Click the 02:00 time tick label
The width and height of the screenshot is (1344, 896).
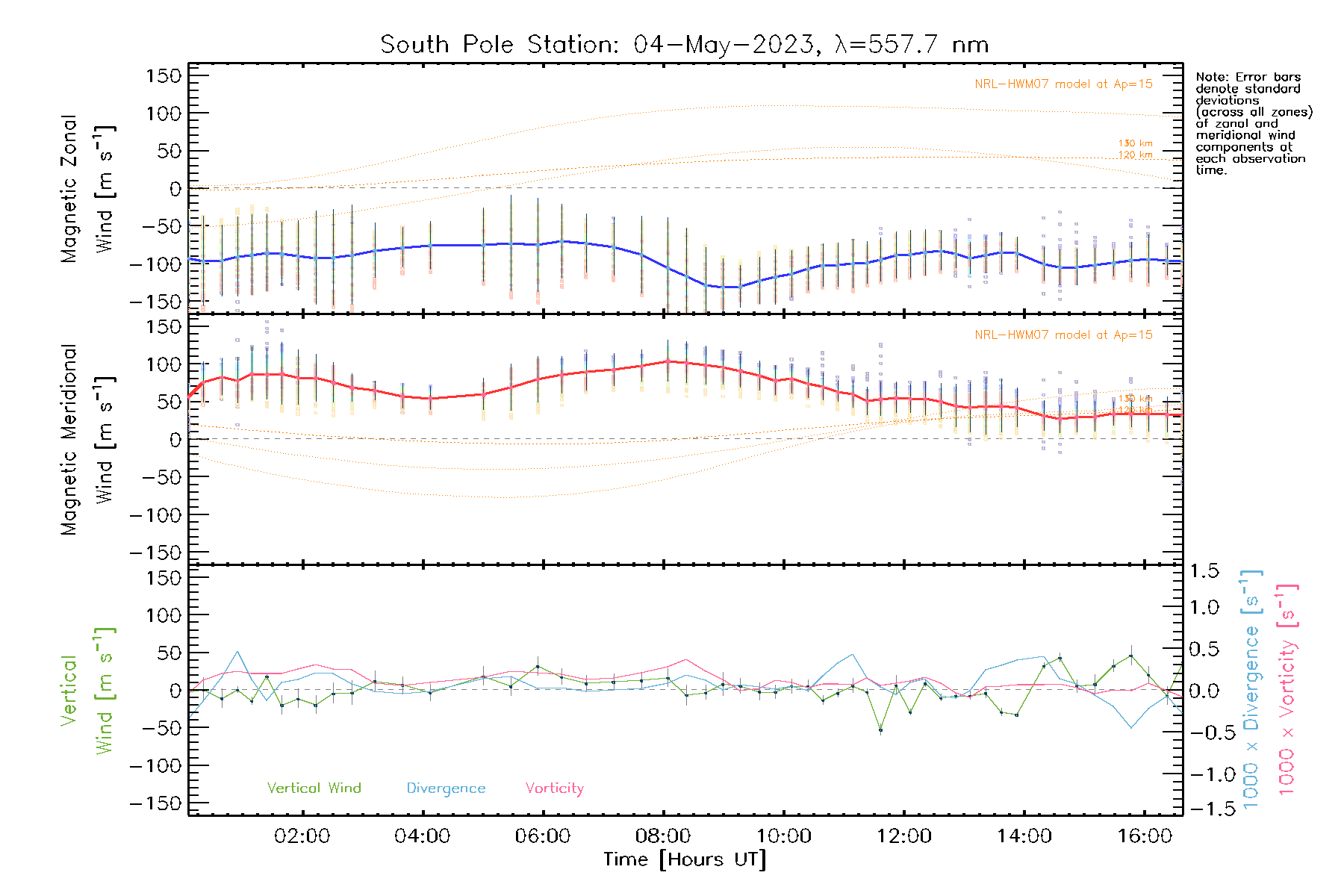click(302, 836)
